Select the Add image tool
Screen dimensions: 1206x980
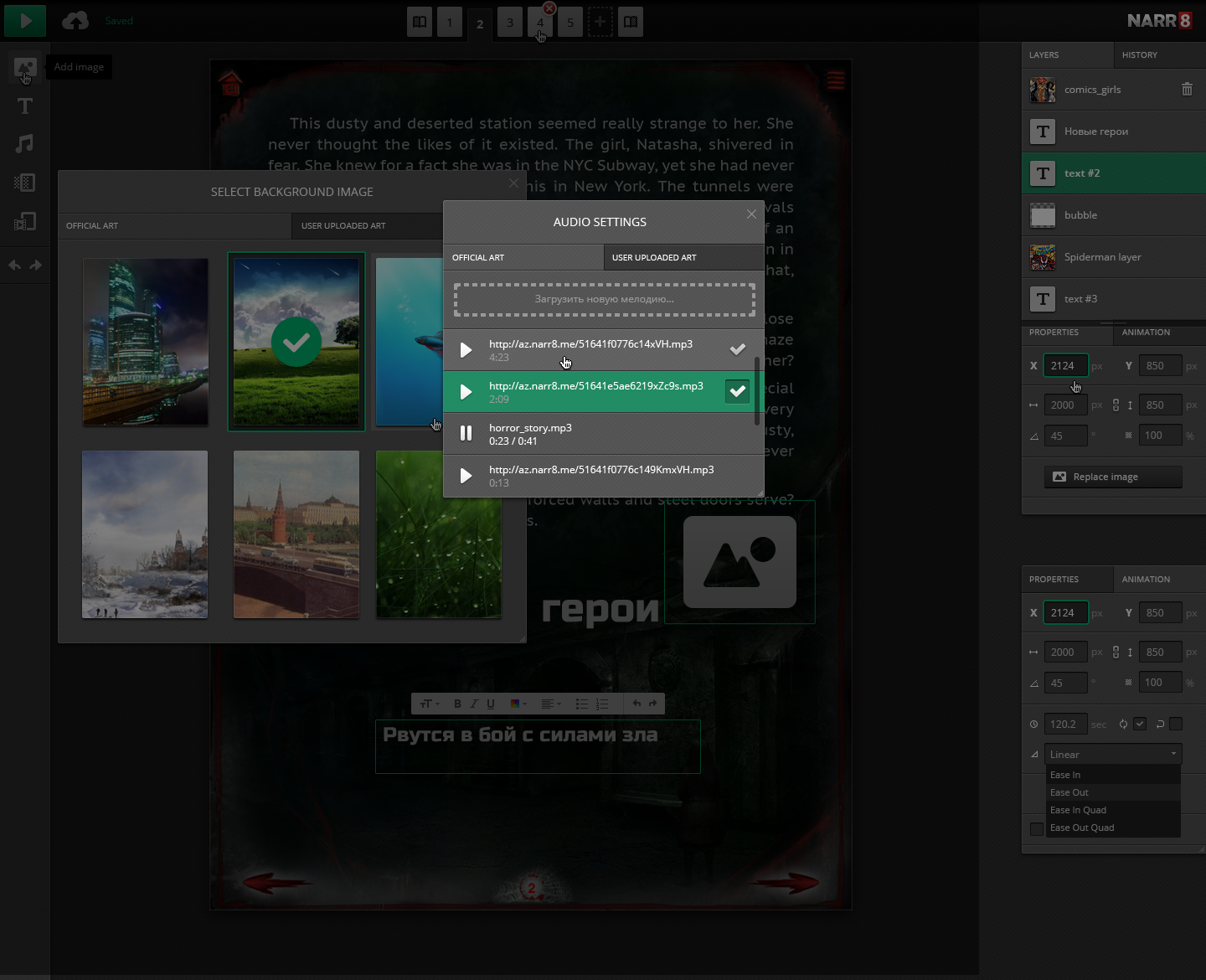(25, 68)
